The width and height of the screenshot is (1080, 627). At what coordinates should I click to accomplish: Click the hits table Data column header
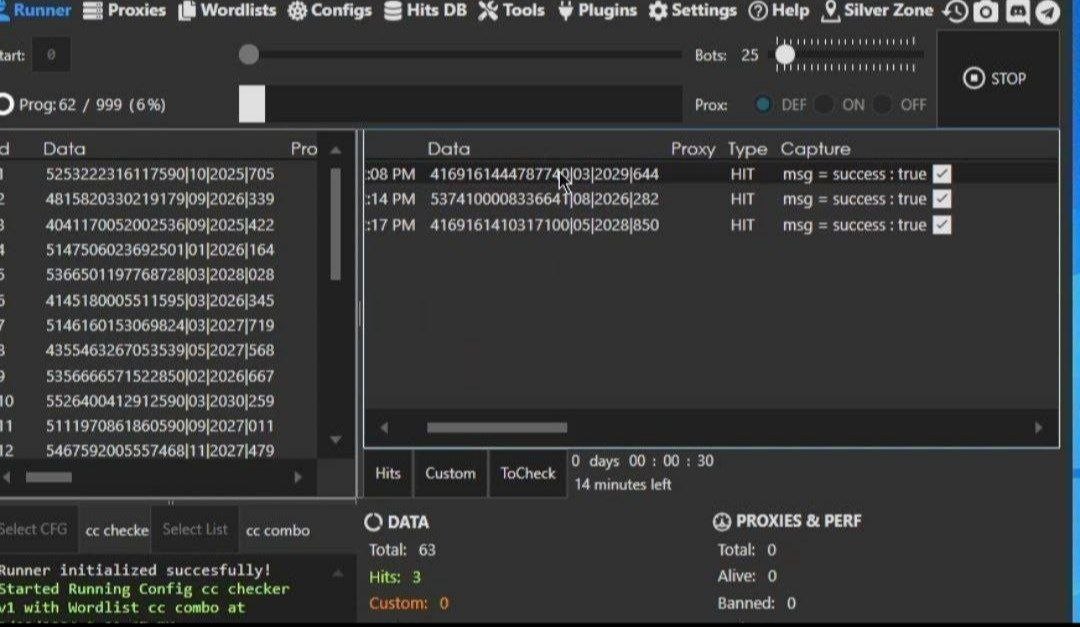point(448,149)
